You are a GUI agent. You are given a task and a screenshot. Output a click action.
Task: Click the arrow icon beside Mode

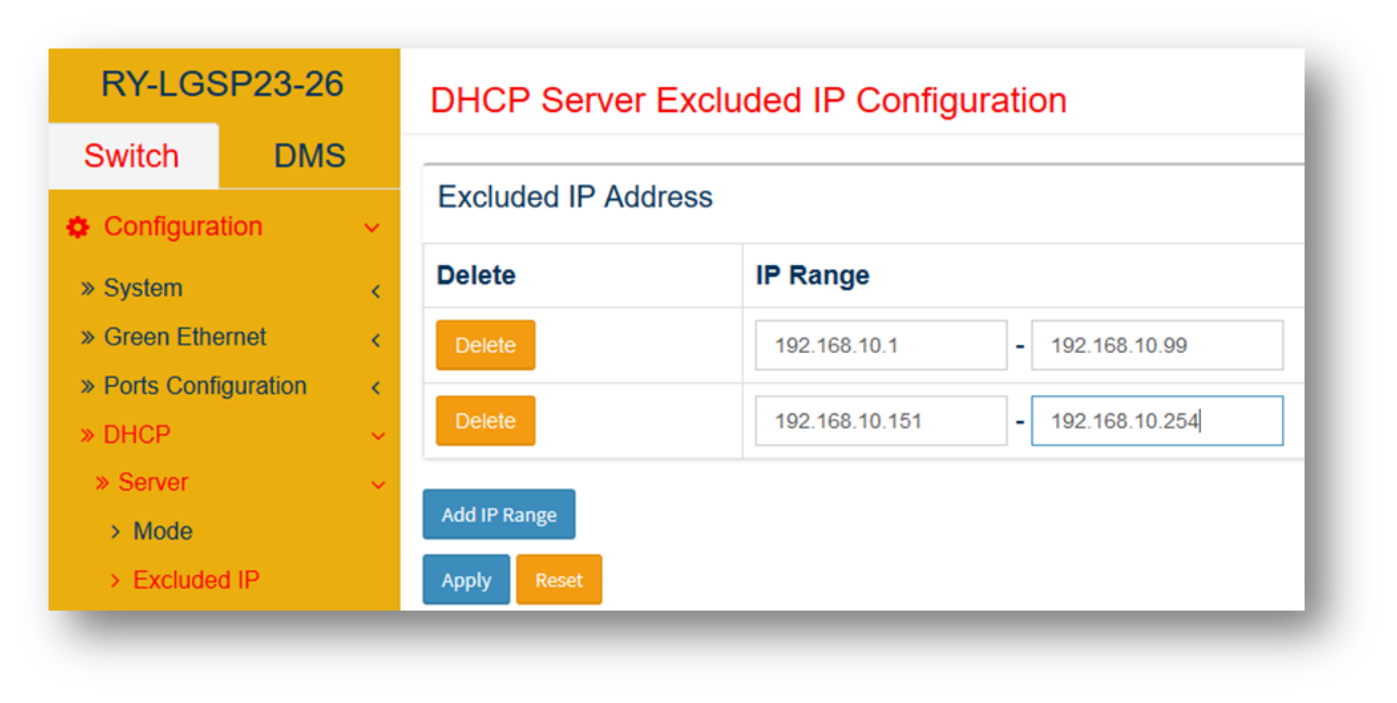click(x=116, y=532)
